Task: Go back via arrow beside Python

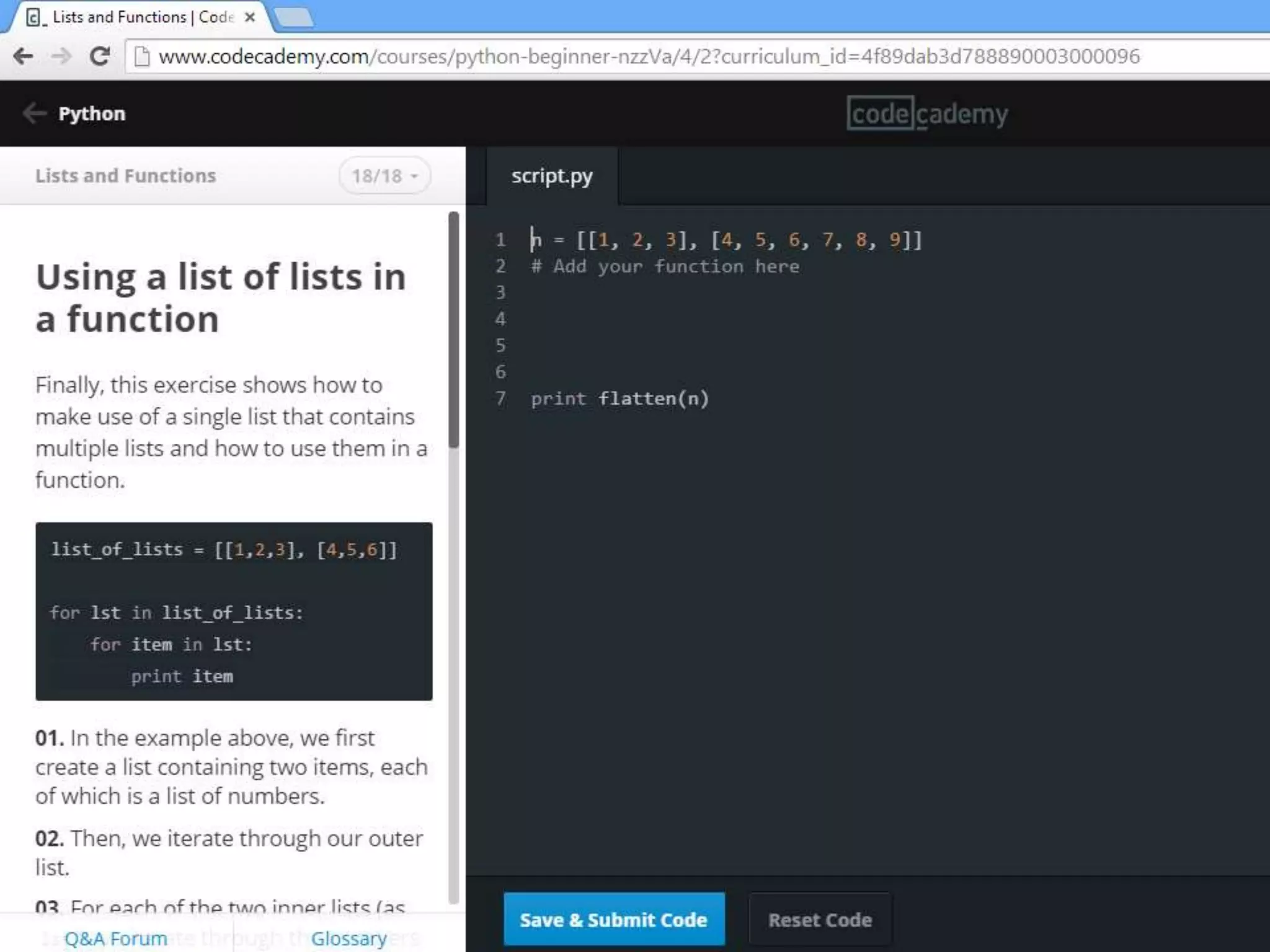Action: [x=35, y=113]
